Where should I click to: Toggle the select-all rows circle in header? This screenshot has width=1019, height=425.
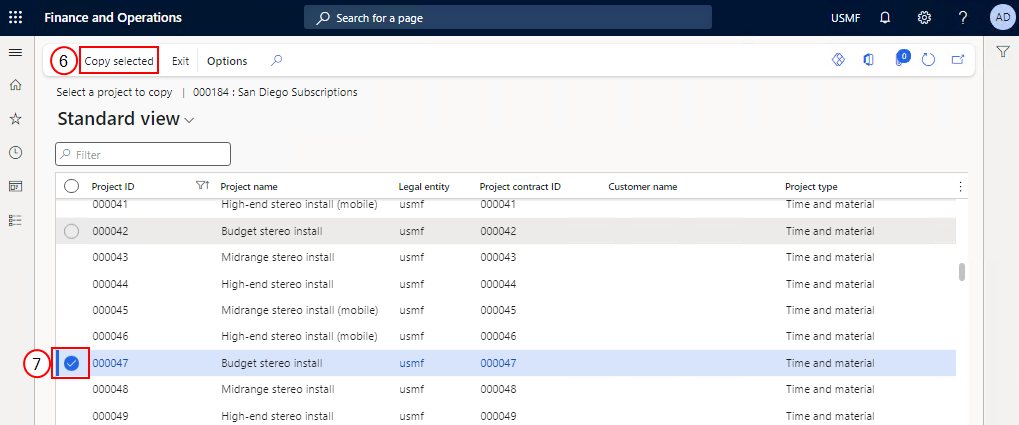71,187
